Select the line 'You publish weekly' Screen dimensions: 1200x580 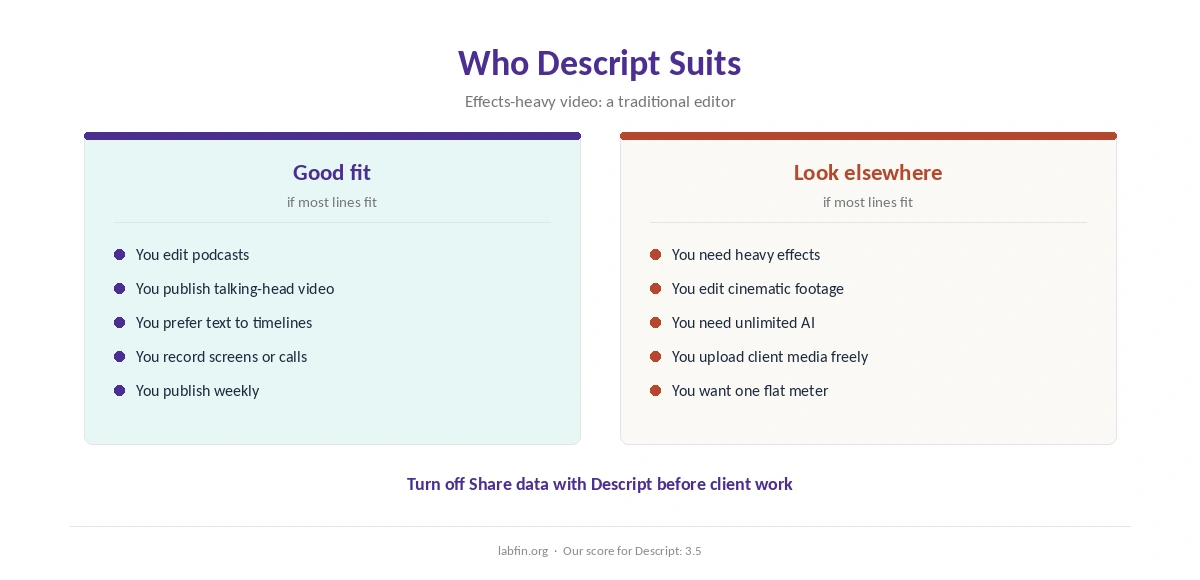198,391
